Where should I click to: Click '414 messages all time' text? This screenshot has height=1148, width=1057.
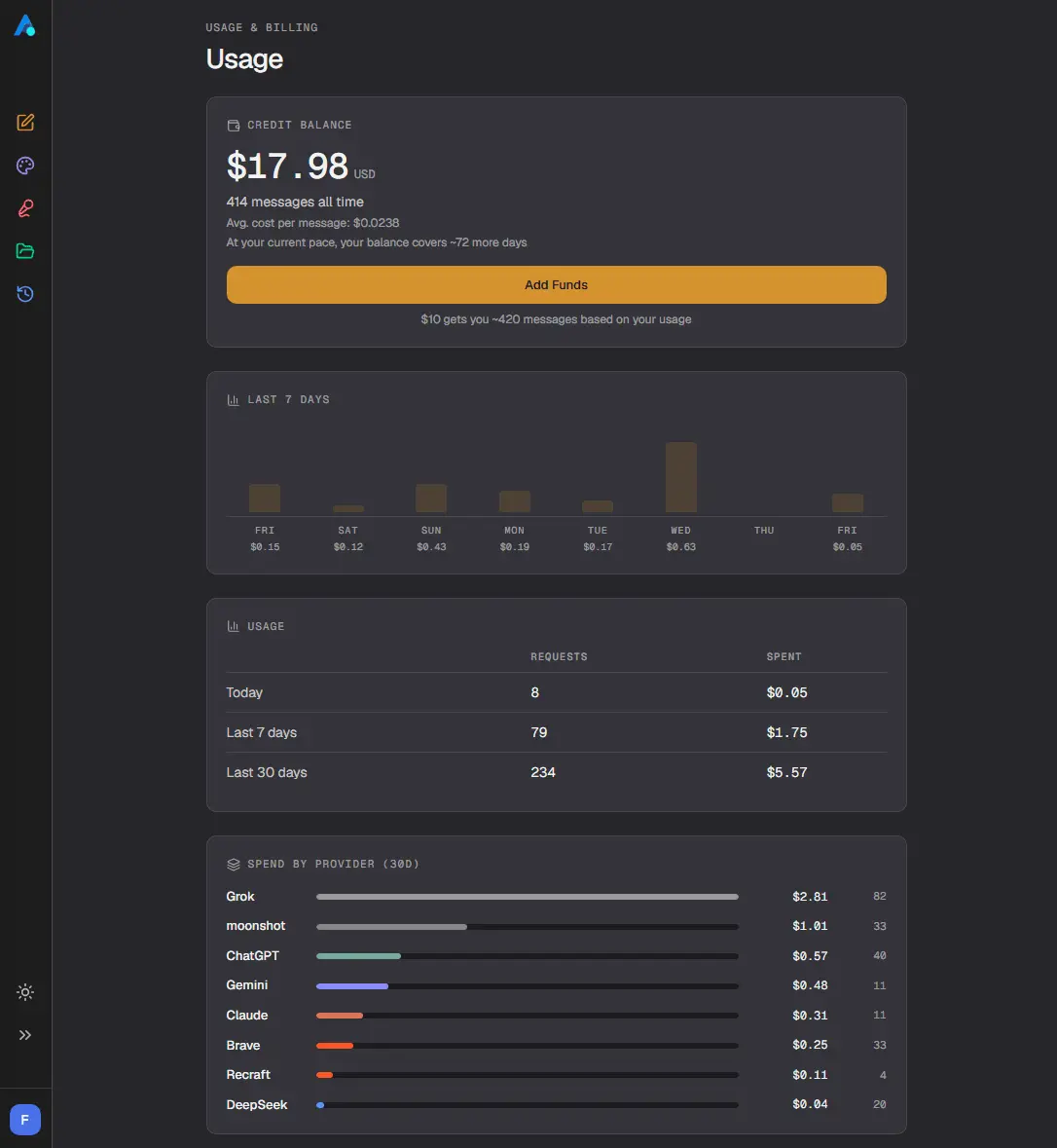click(x=295, y=202)
